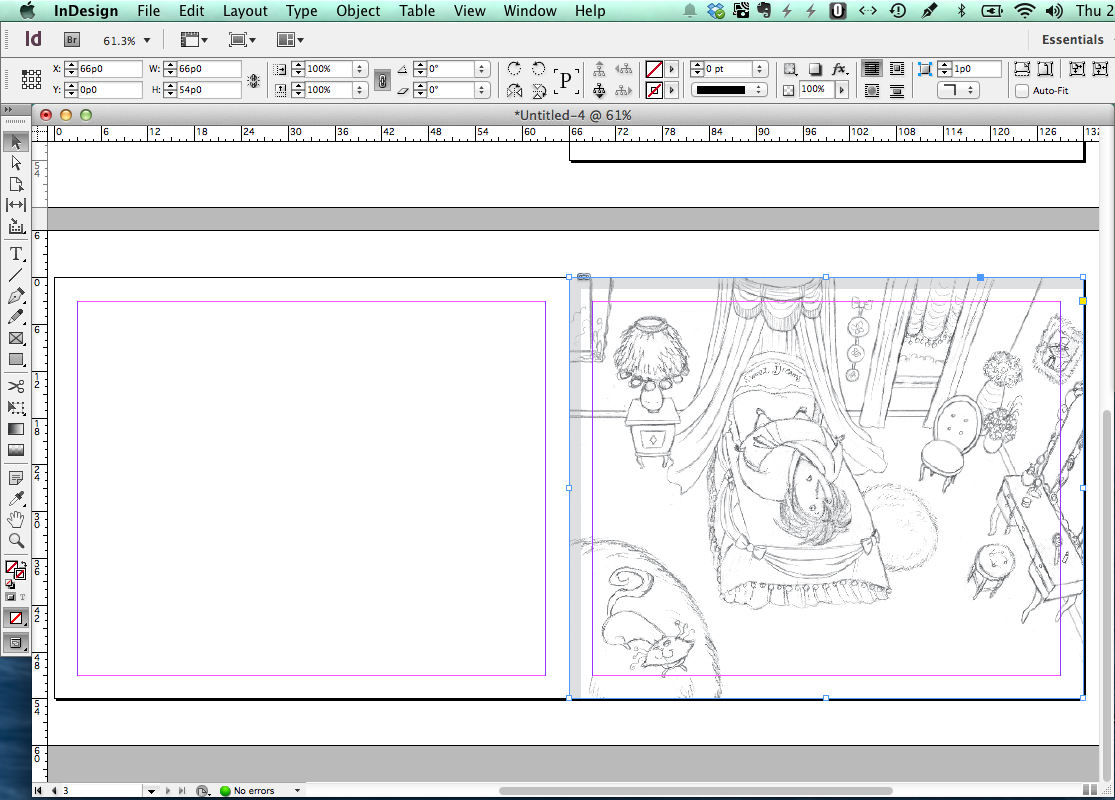The image size is (1115, 800).
Task: Toggle No Text Wrap option
Action: 872,69
